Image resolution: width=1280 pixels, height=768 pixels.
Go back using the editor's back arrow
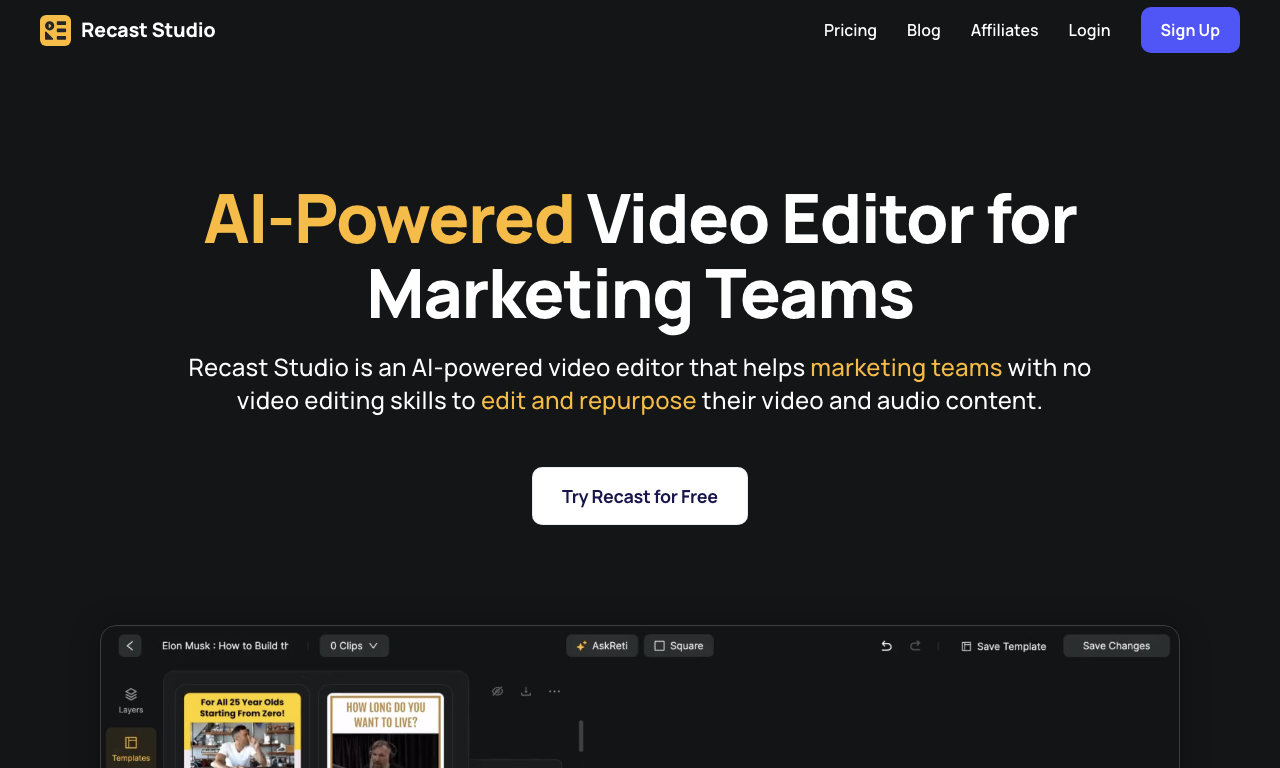pyautogui.click(x=130, y=646)
